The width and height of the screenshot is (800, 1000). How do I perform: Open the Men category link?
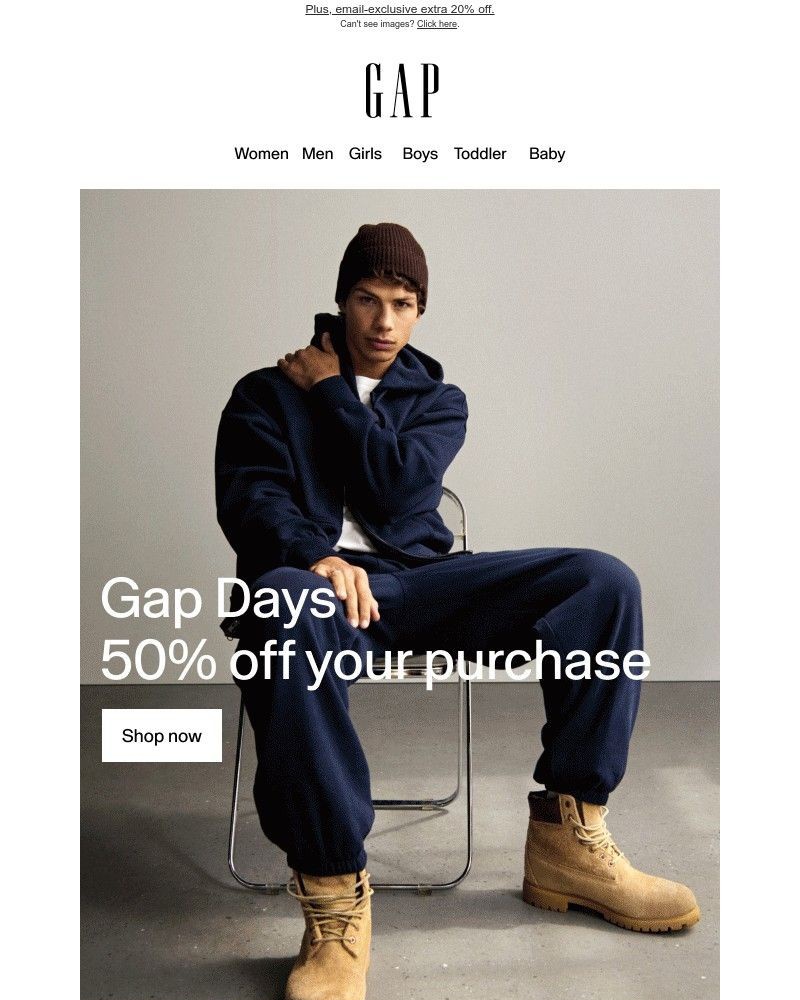tap(317, 154)
